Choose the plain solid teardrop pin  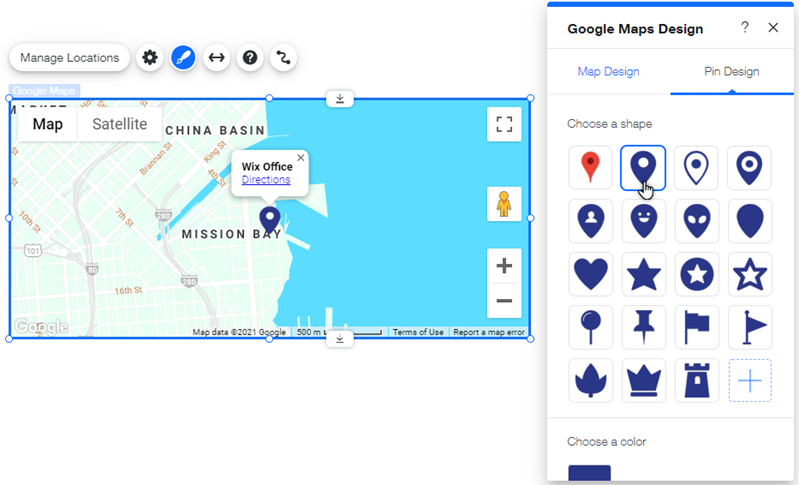(x=750, y=221)
